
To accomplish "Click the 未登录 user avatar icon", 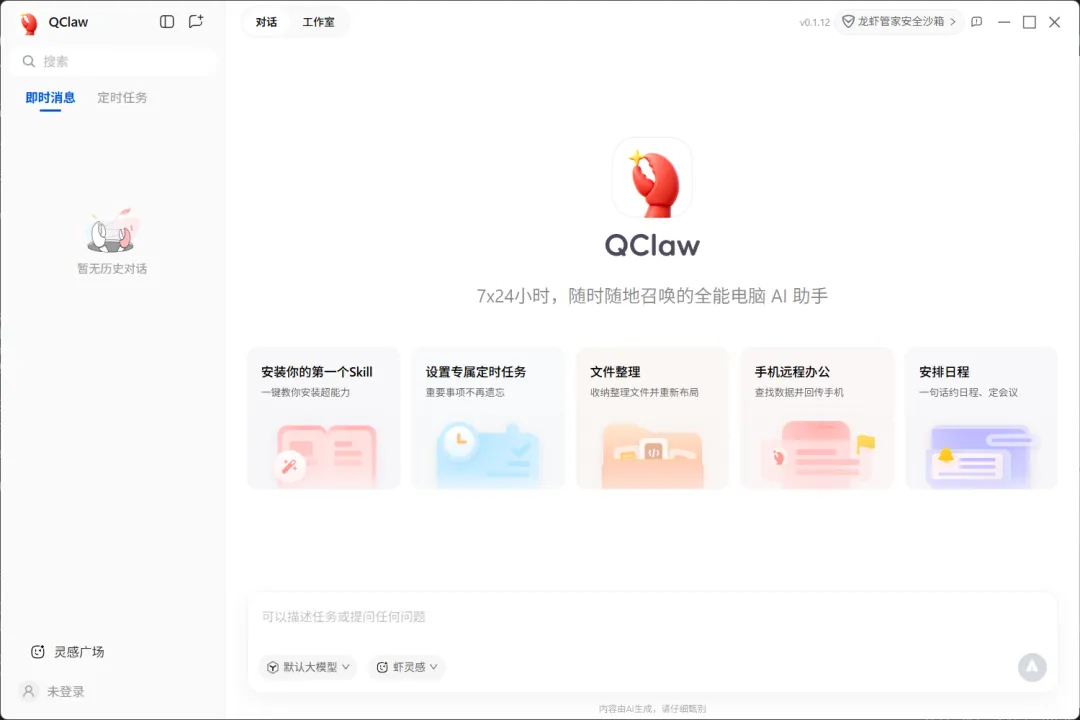I will click(28, 691).
